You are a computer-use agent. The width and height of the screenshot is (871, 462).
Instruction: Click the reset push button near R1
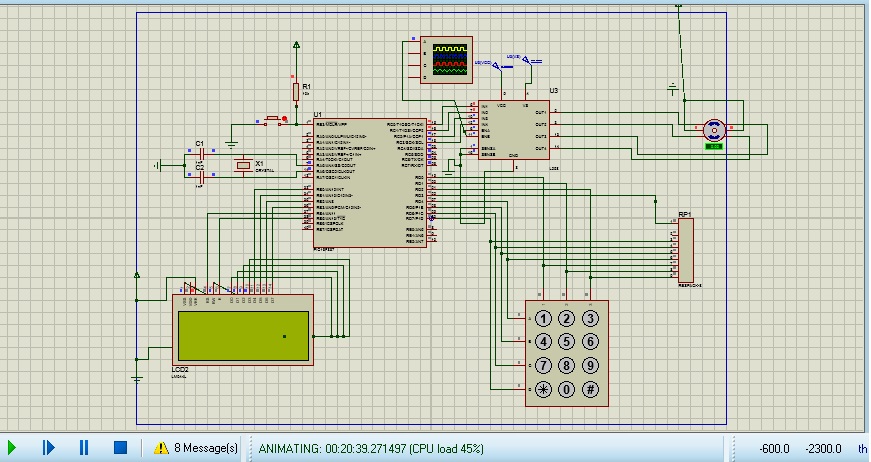273,122
